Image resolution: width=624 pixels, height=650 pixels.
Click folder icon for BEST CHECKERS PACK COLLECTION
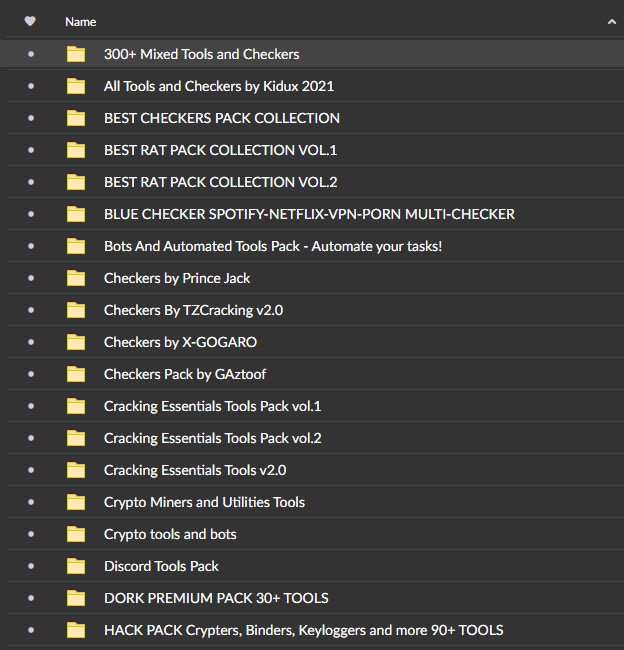[x=76, y=118]
